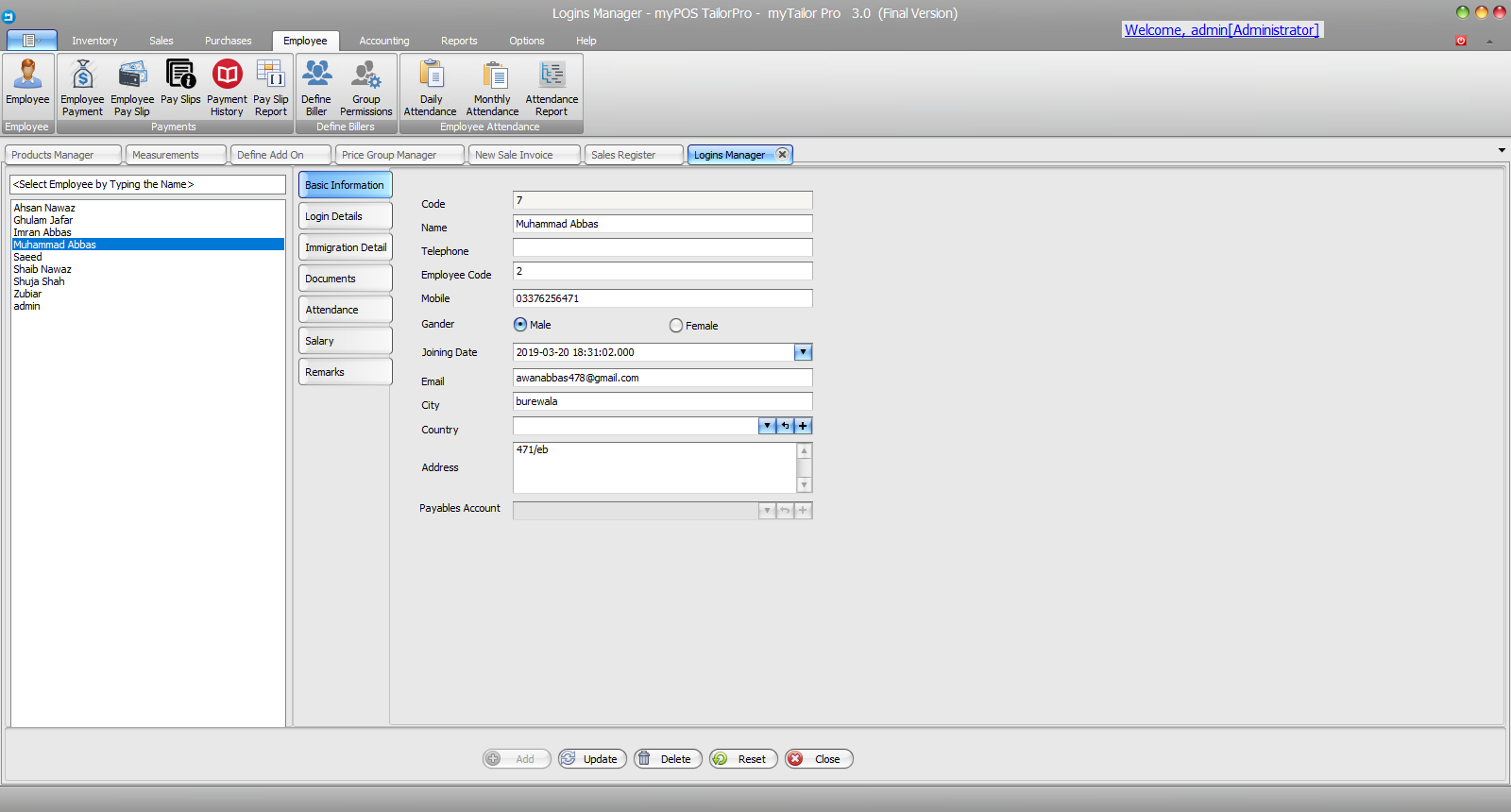Click the Close button at bottom

point(819,759)
